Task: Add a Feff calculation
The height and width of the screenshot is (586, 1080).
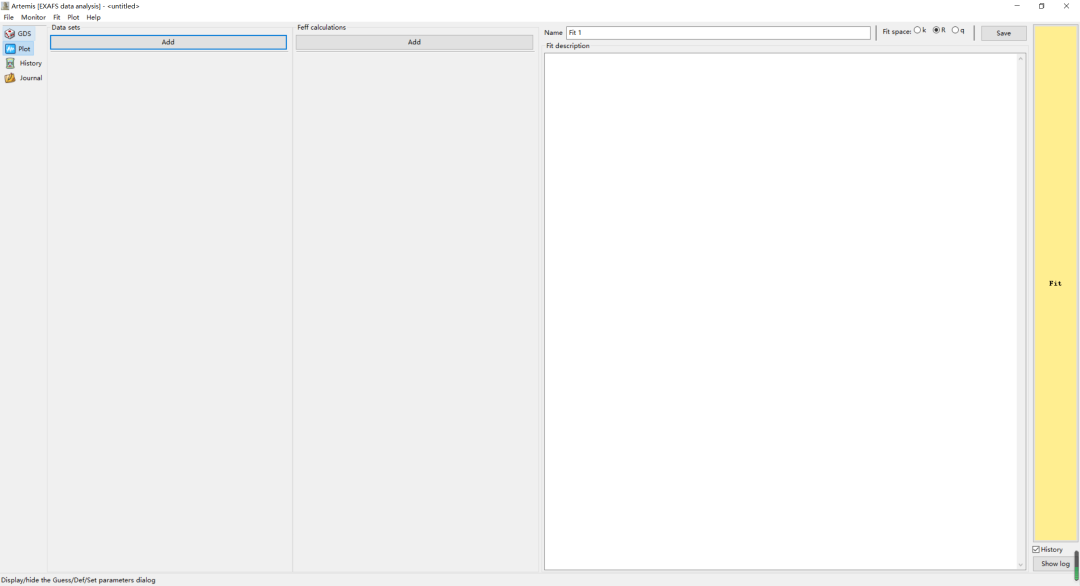Action: [x=414, y=42]
